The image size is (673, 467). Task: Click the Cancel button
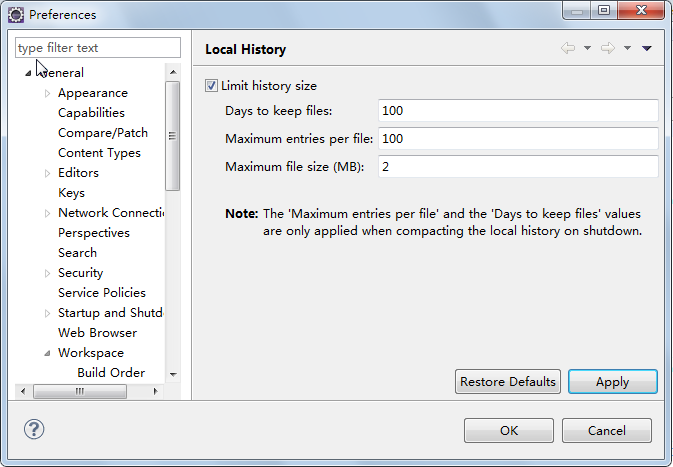[x=606, y=431]
